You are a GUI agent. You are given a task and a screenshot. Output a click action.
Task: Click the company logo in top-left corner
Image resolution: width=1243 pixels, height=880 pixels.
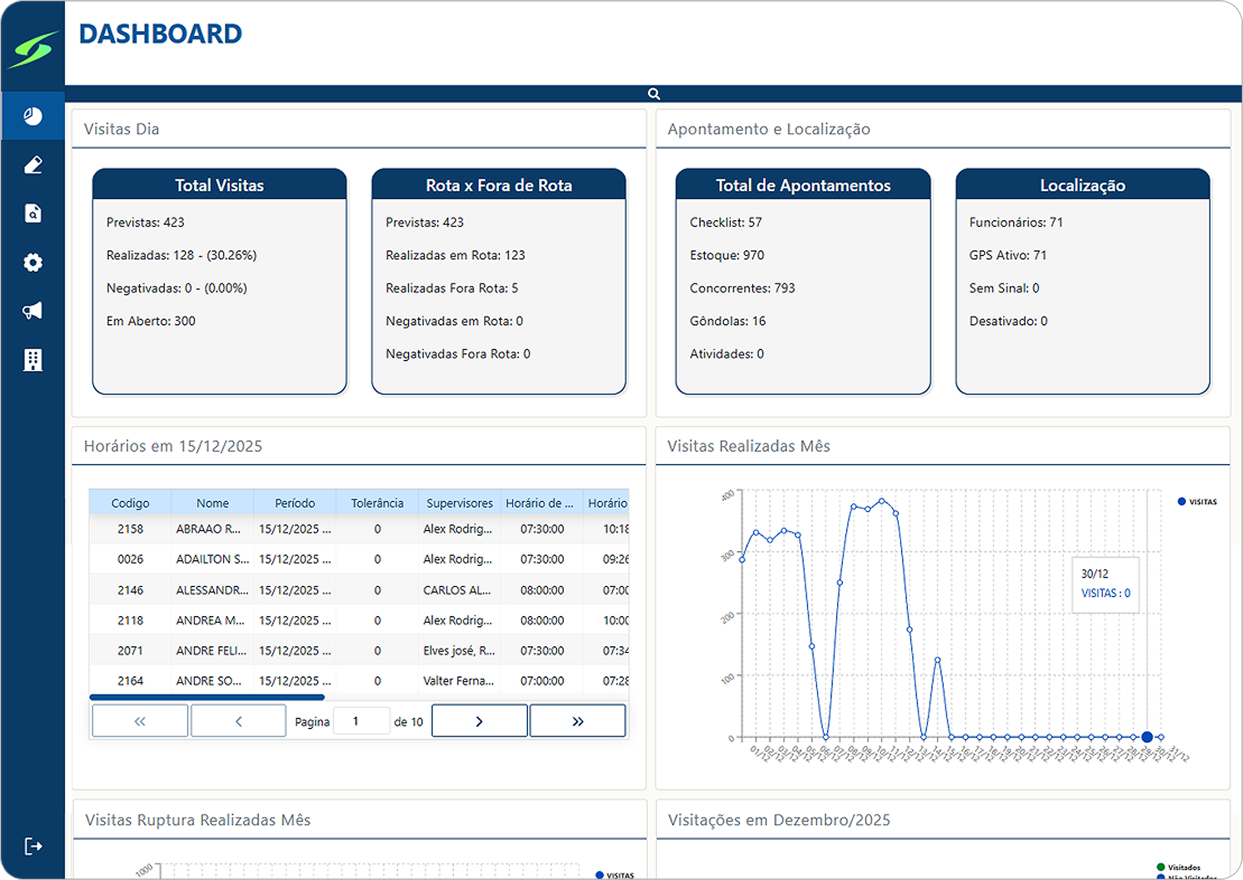[x=33, y=48]
